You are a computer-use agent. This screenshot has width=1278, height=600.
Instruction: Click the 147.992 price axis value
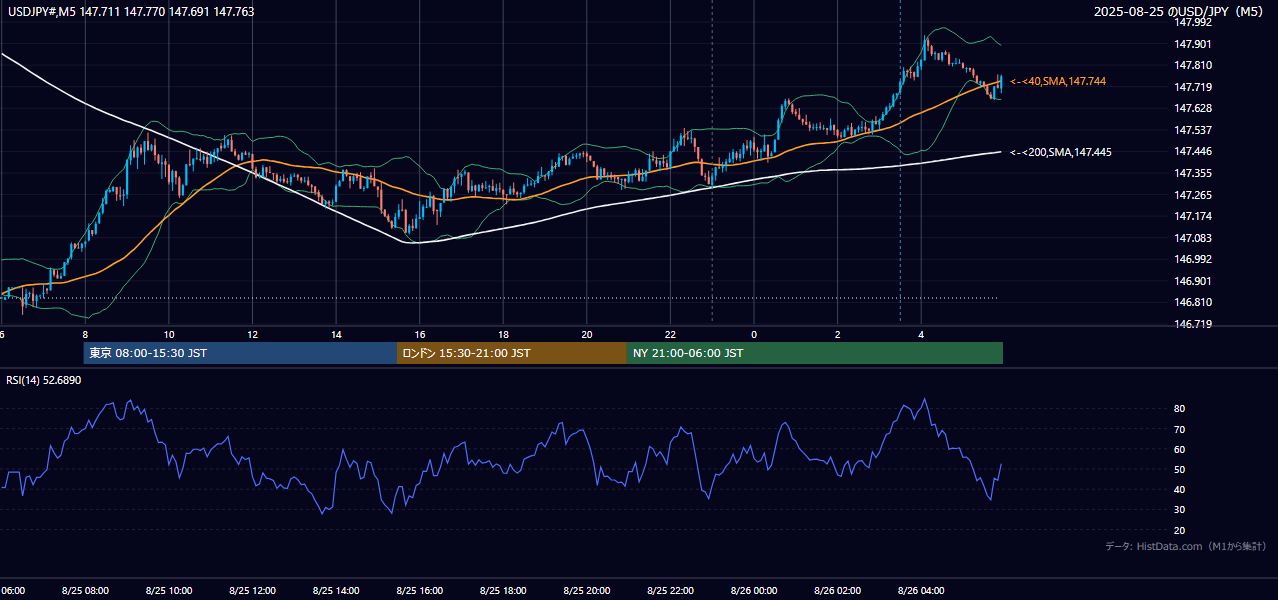1194,22
